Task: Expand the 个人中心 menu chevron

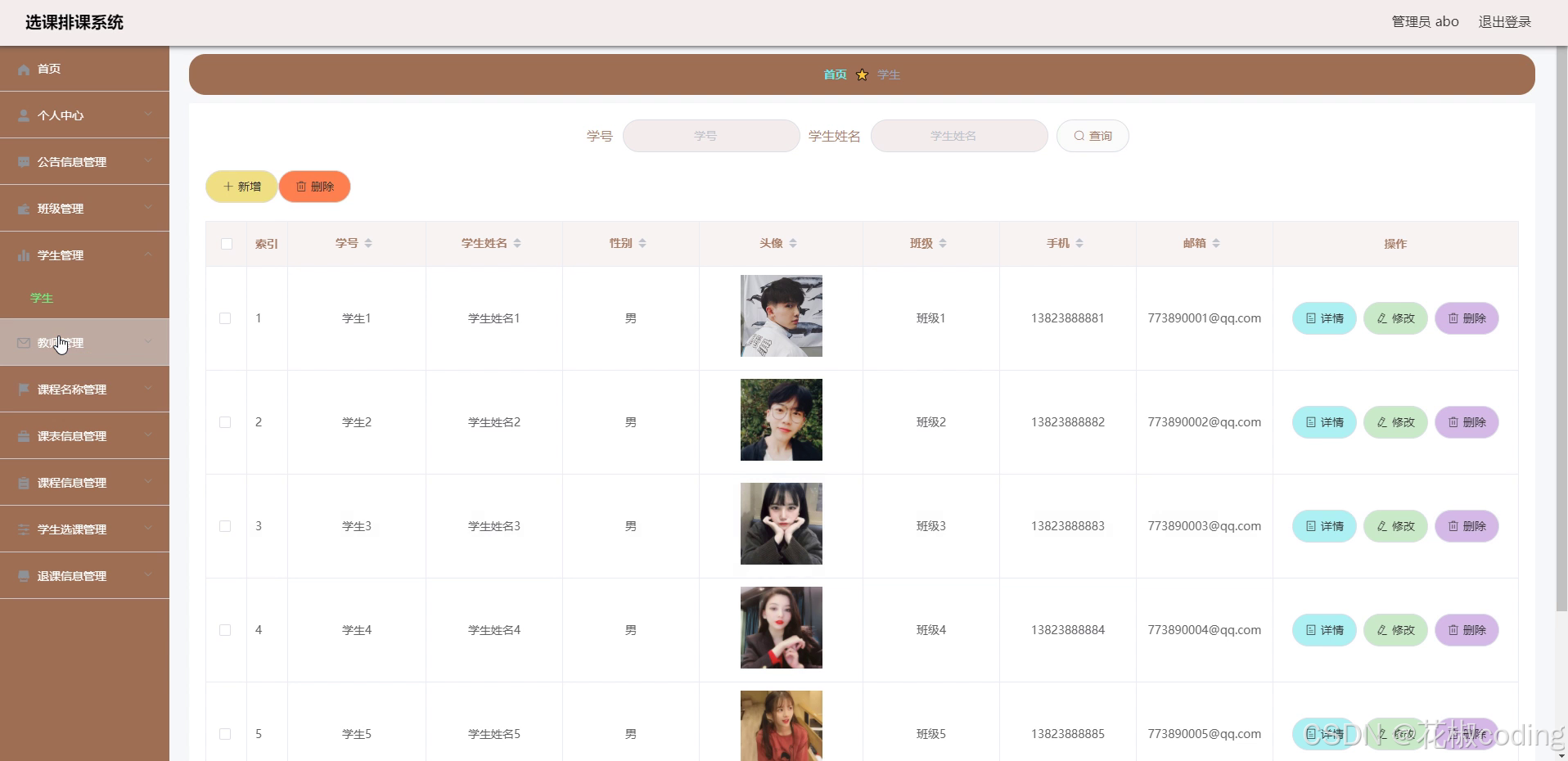Action: pyautogui.click(x=148, y=115)
